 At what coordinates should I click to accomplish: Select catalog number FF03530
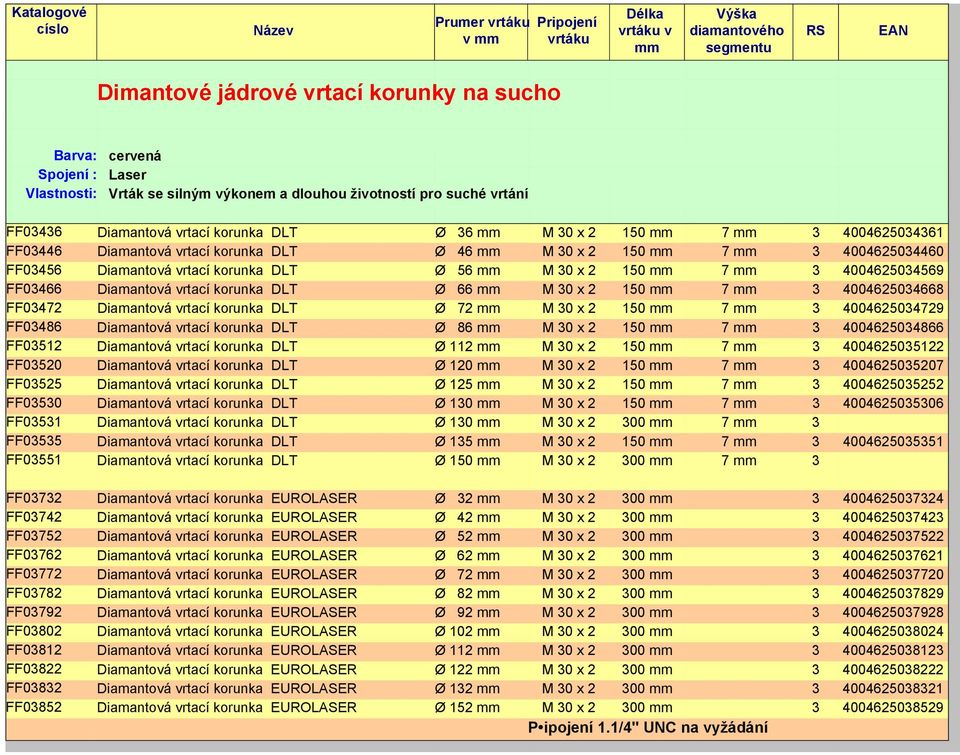click(34, 403)
